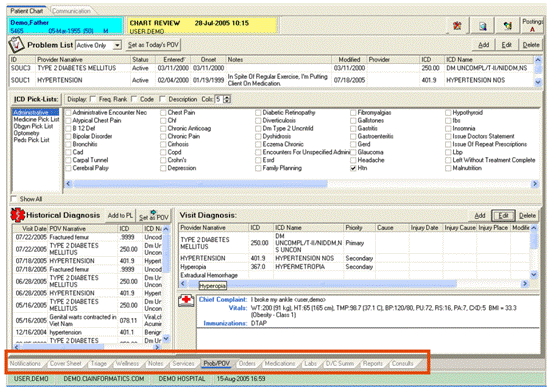Click the first-aid kit icon by Chief Complaint
Screen dimensions: 552x389
point(186,301)
